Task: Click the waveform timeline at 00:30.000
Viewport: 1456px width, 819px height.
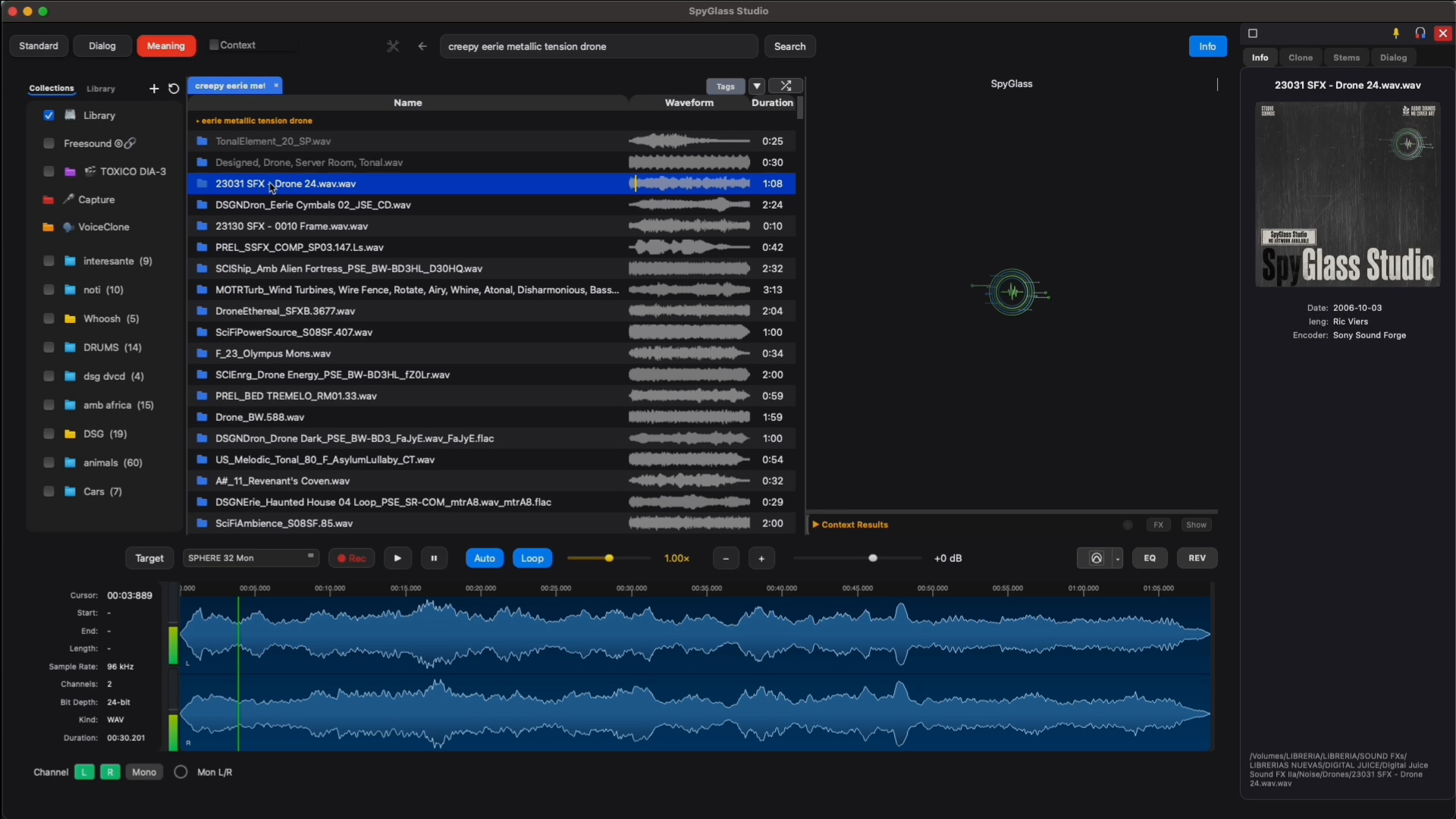Action: tap(632, 588)
